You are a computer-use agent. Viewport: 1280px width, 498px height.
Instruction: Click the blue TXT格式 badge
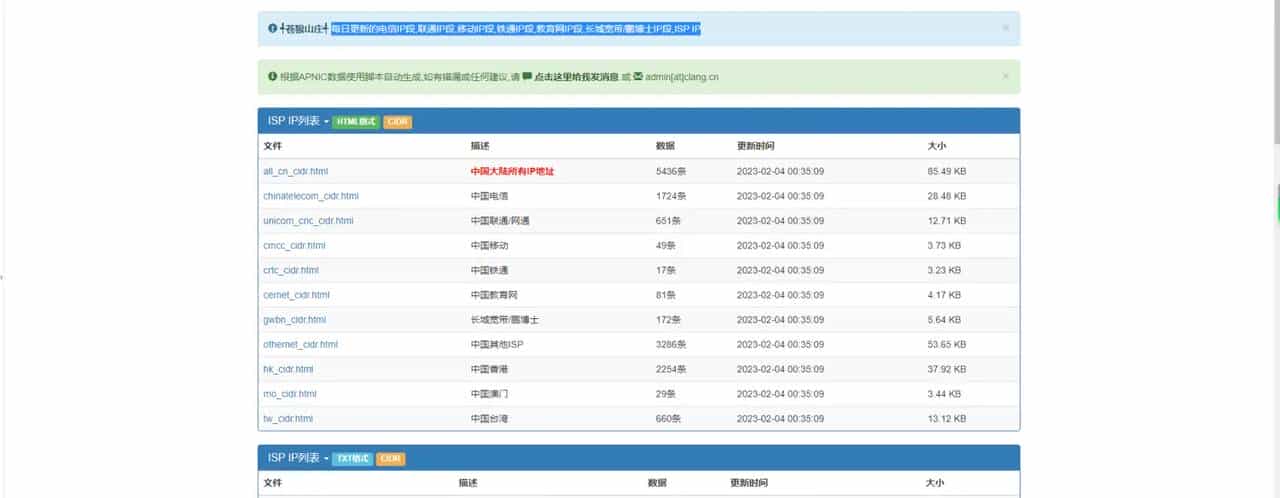[x=353, y=459]
